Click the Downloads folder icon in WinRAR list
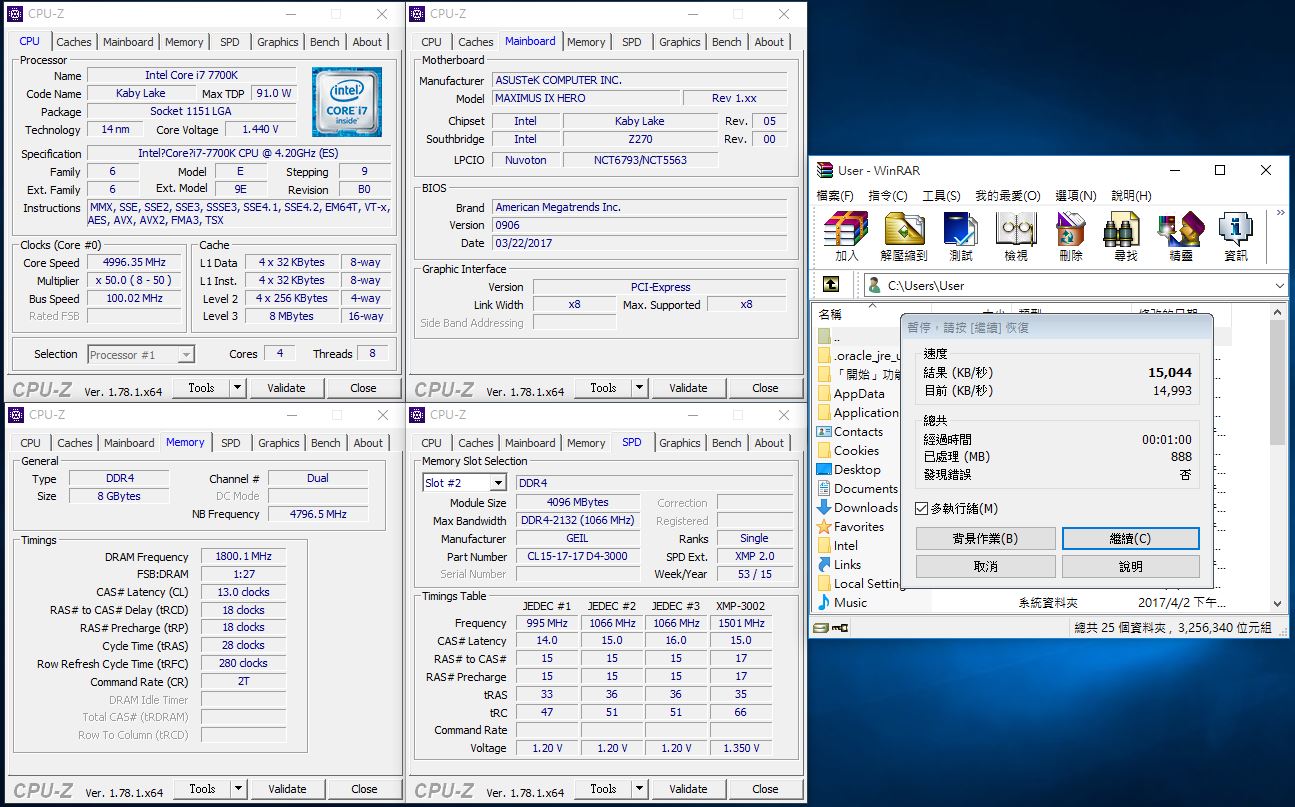1295x807 pixels. tap(824, 508)
